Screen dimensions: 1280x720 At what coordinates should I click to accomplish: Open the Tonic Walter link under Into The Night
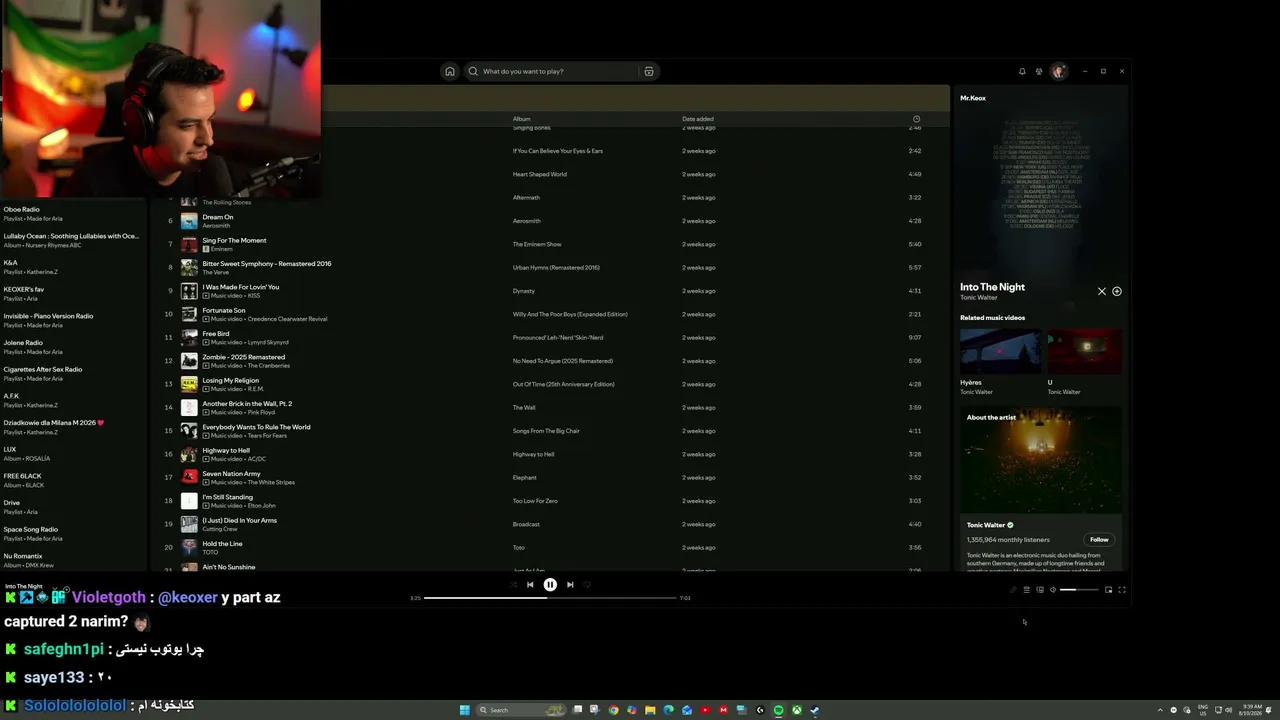[x=979, y=298]
